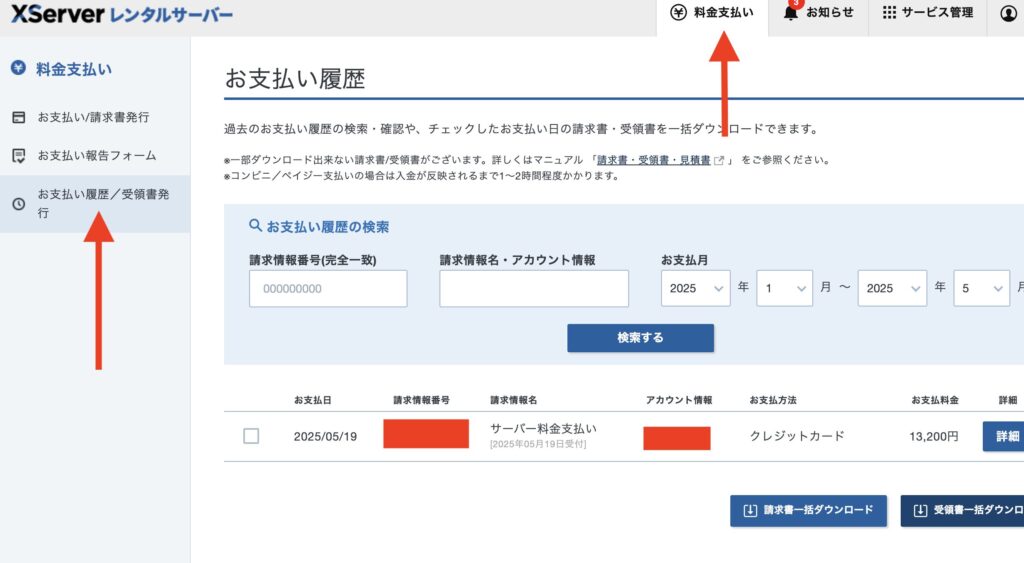The image size is (1024, 563).
Task: Switch to the 料金支払い top tab
Action: [712, 12]
